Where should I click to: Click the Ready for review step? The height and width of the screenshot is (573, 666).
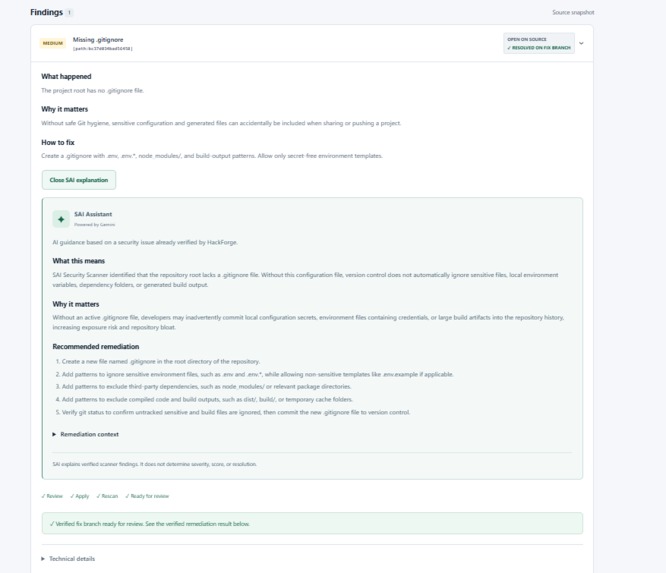point(147,496)
